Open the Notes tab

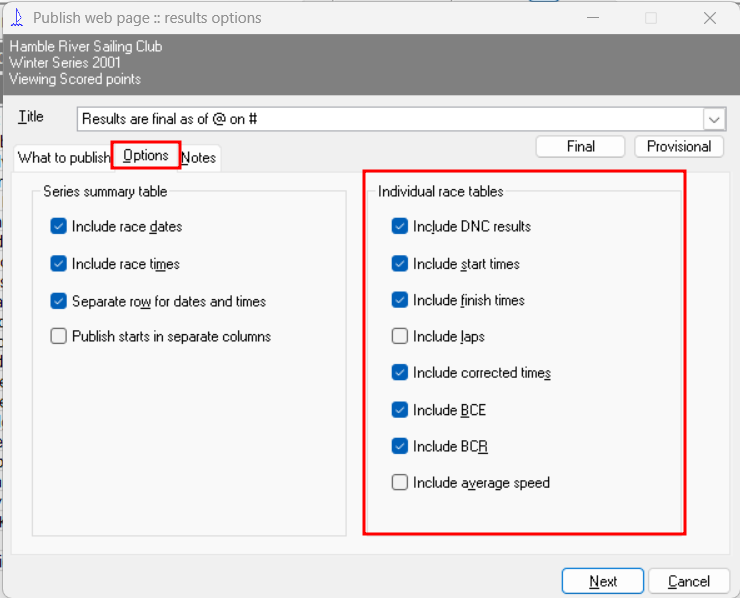199,158
